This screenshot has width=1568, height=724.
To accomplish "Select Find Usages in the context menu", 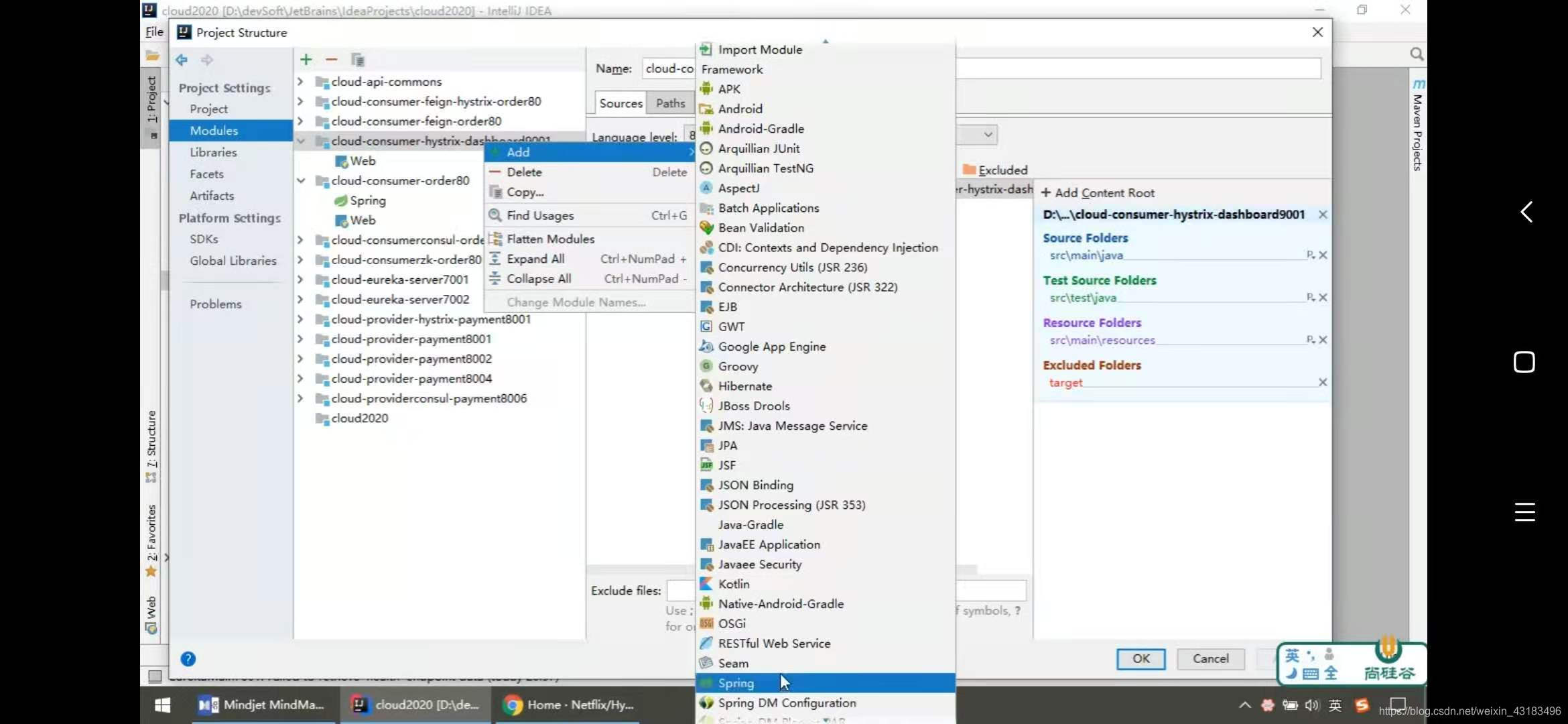I will (x=590, y=215).
